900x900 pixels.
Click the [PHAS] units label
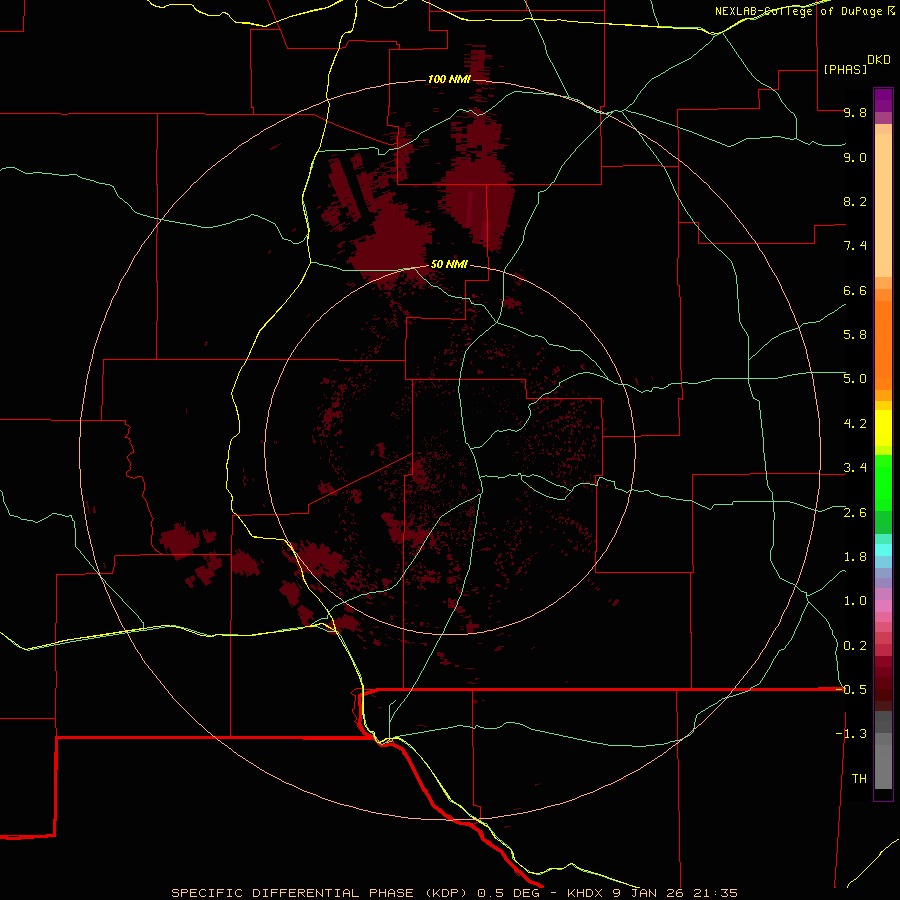(x=845, y=69)
